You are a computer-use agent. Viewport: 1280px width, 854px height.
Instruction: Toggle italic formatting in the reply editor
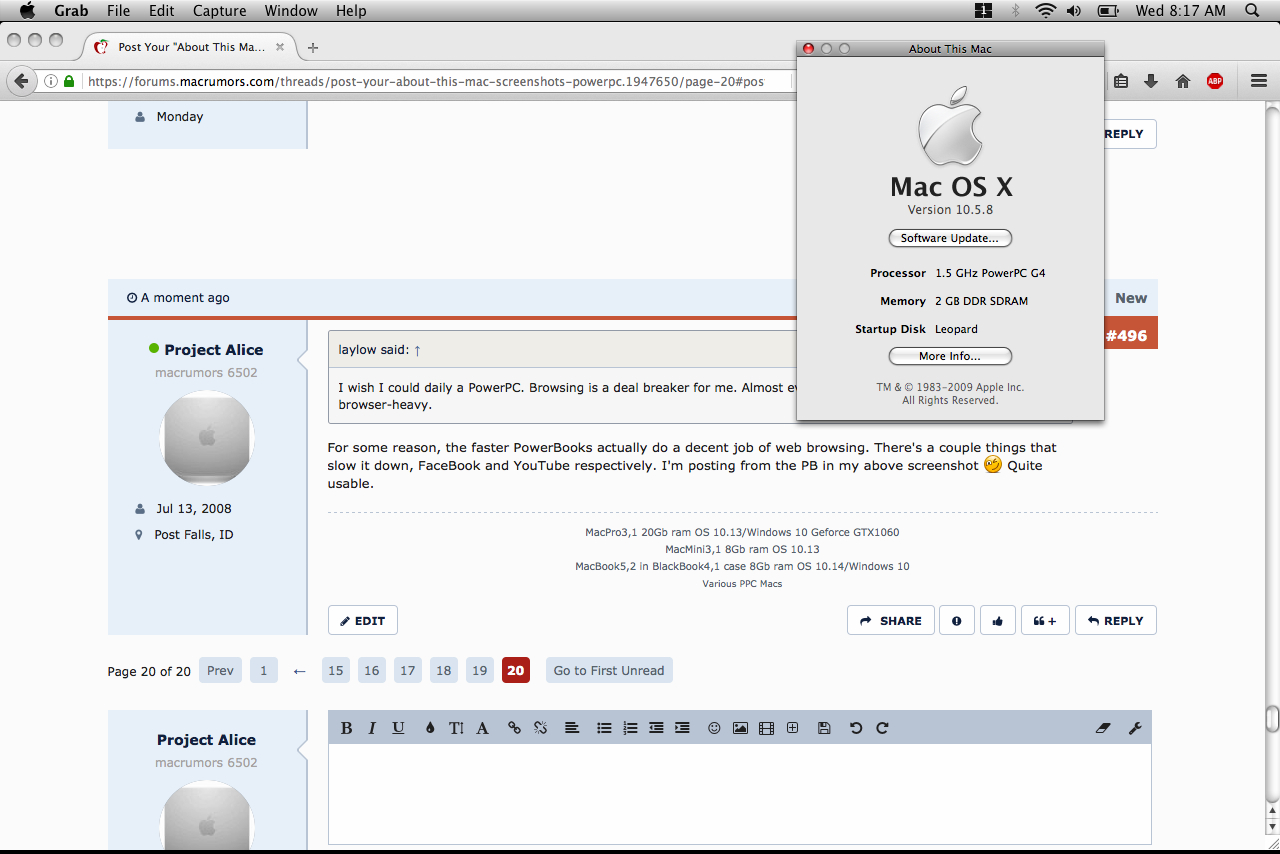[x=372, y=728]
